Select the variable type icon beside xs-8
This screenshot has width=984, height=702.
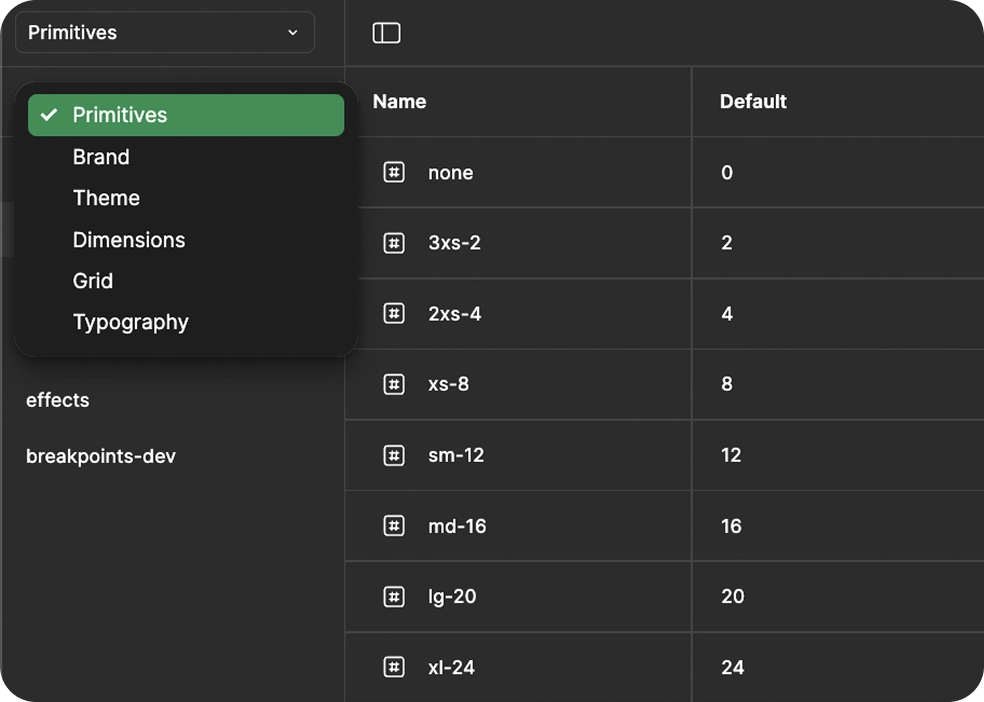point(396,384)
